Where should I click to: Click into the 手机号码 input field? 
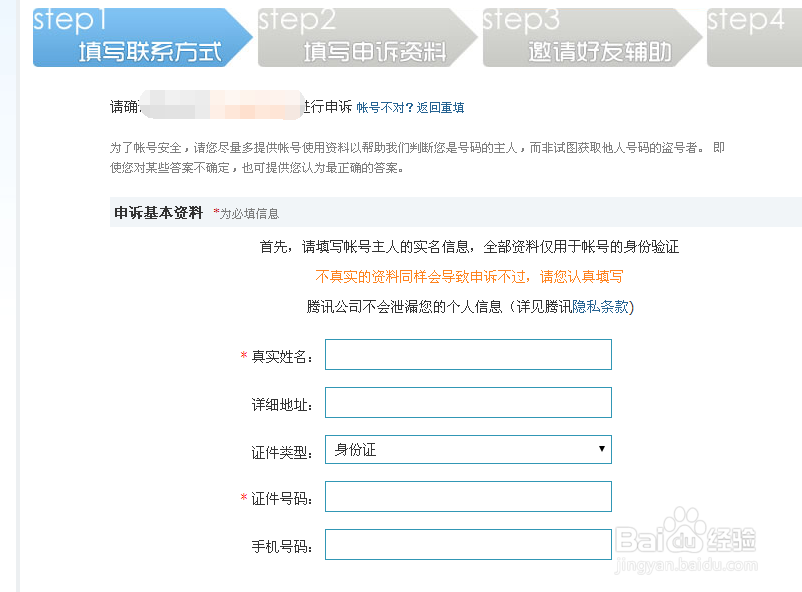click(x=468, y=544)
